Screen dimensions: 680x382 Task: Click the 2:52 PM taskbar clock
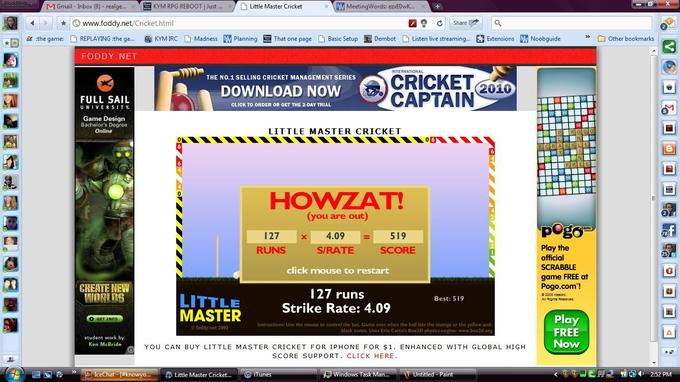pyautogui.click(x=661, y=374)
